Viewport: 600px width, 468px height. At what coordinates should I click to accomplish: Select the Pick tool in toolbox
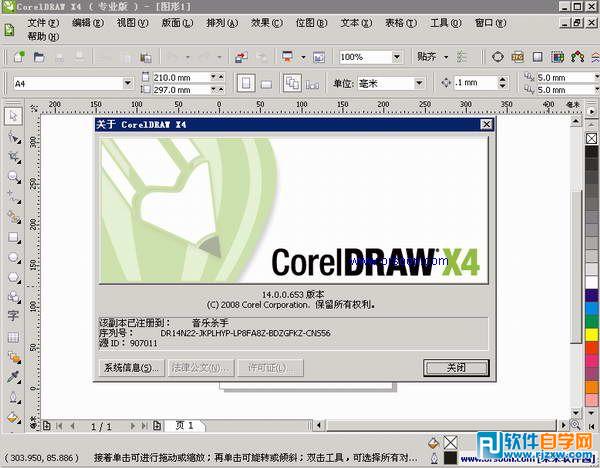click(x=13, y=116)
